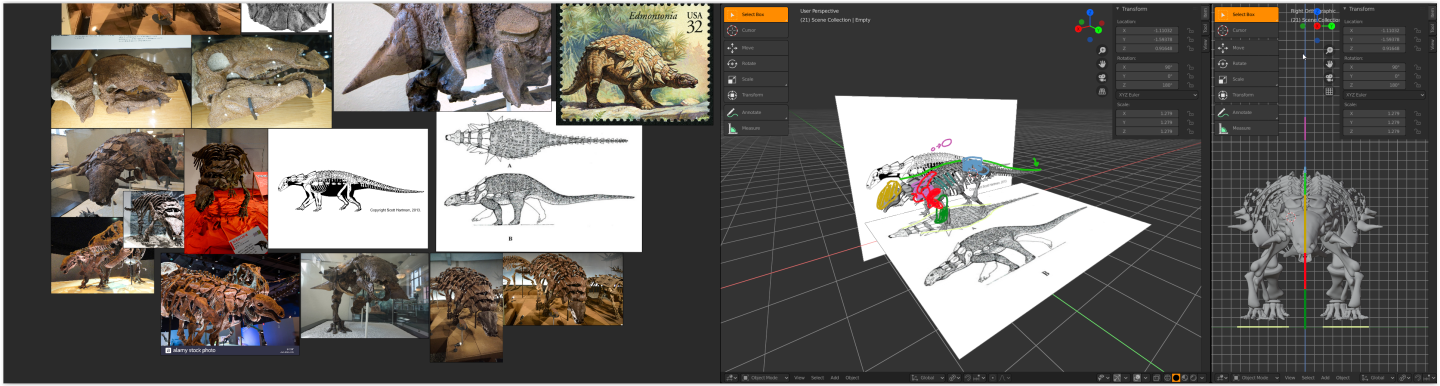
Task: Select the Select Box tool in right orthographic viewport
Action: [x=1246, y=15]
